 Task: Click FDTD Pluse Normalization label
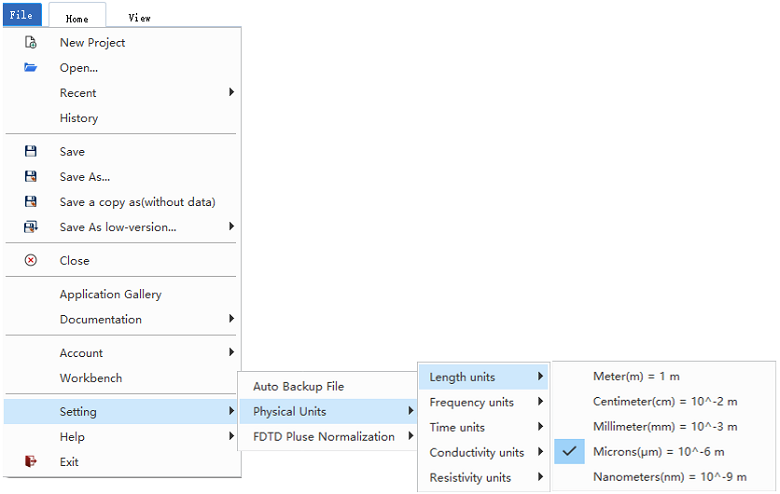click(324, 437)
